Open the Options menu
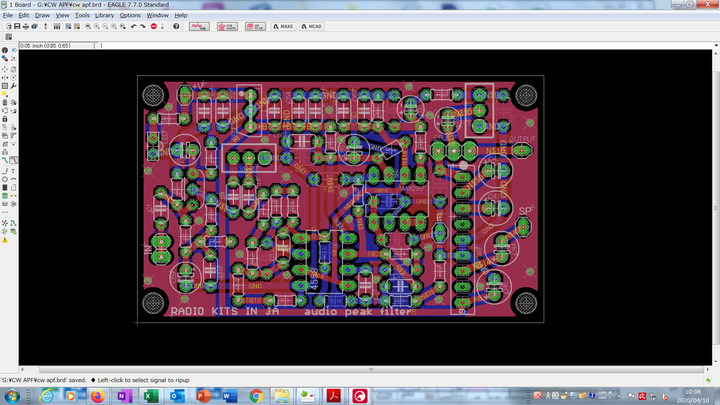Viewport: 720px width, 405px height. (x=130, y=16)
